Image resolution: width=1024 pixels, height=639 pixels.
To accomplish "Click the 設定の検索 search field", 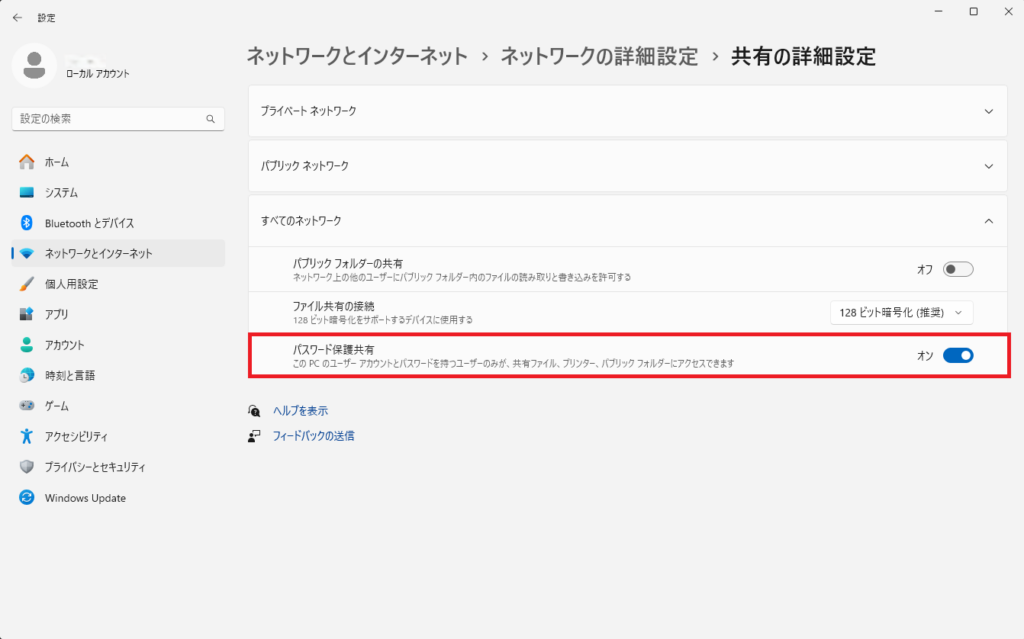I will point(110,119).
